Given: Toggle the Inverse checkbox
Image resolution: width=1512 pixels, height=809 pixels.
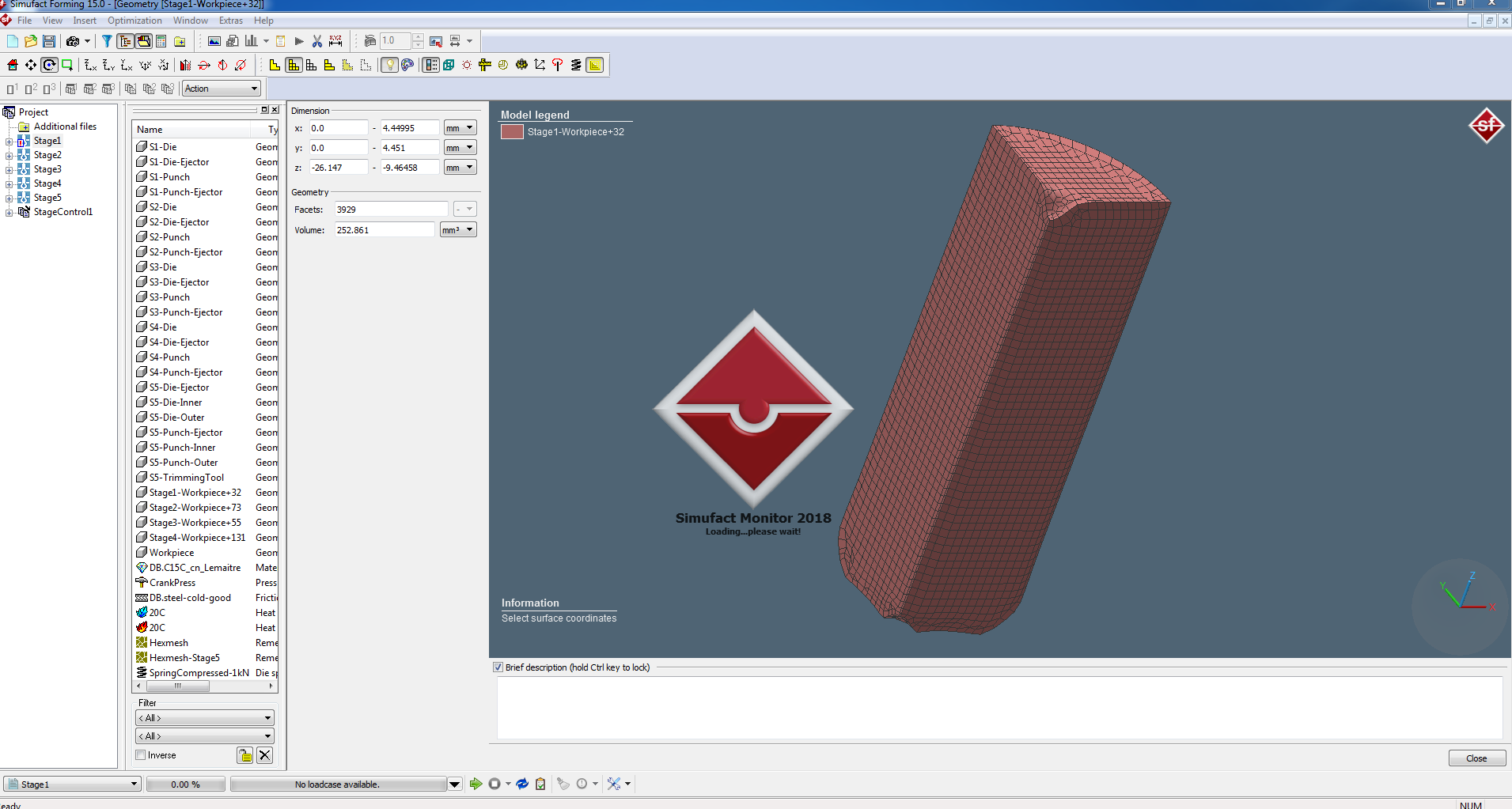Looking at the screenshot, I should pos(141,755).
